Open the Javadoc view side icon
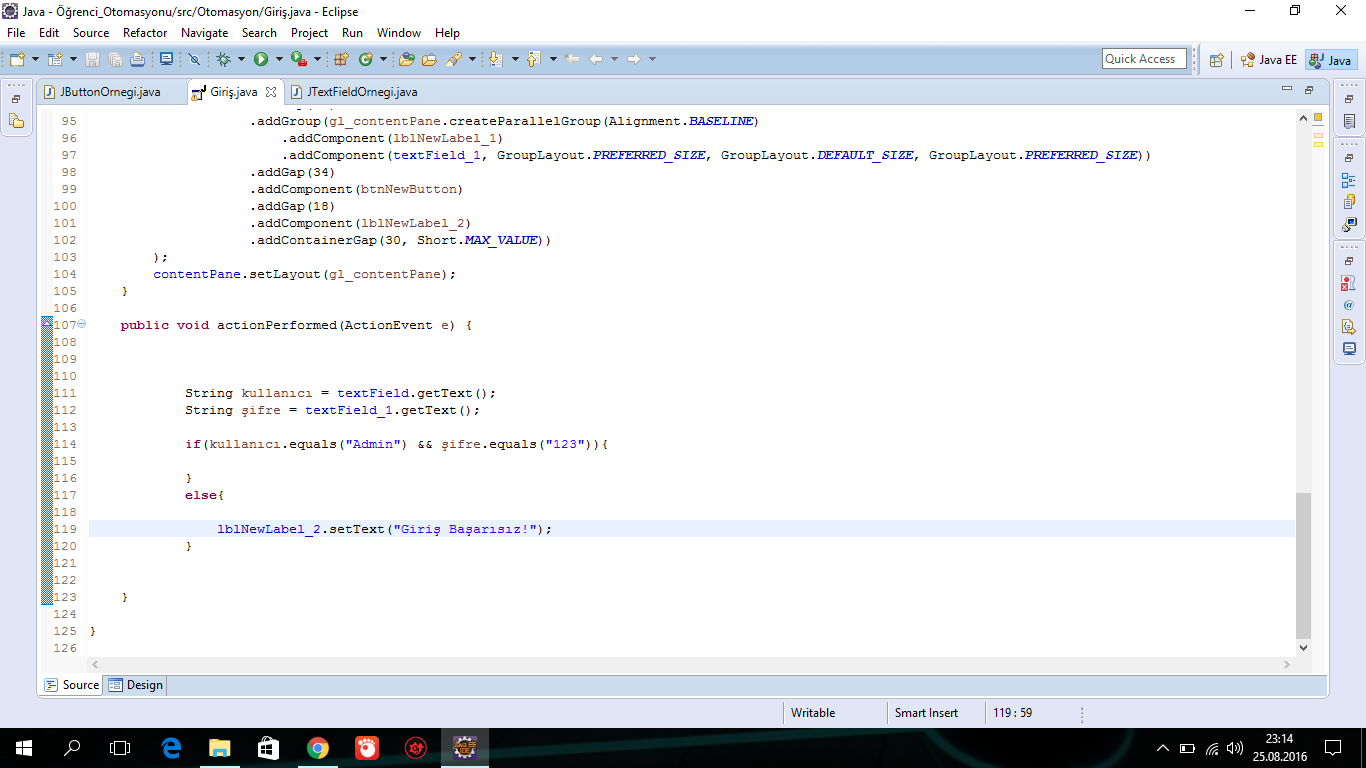Image resolution: width=1366 pixels, height=768 pixels. tap(1349, 305)
